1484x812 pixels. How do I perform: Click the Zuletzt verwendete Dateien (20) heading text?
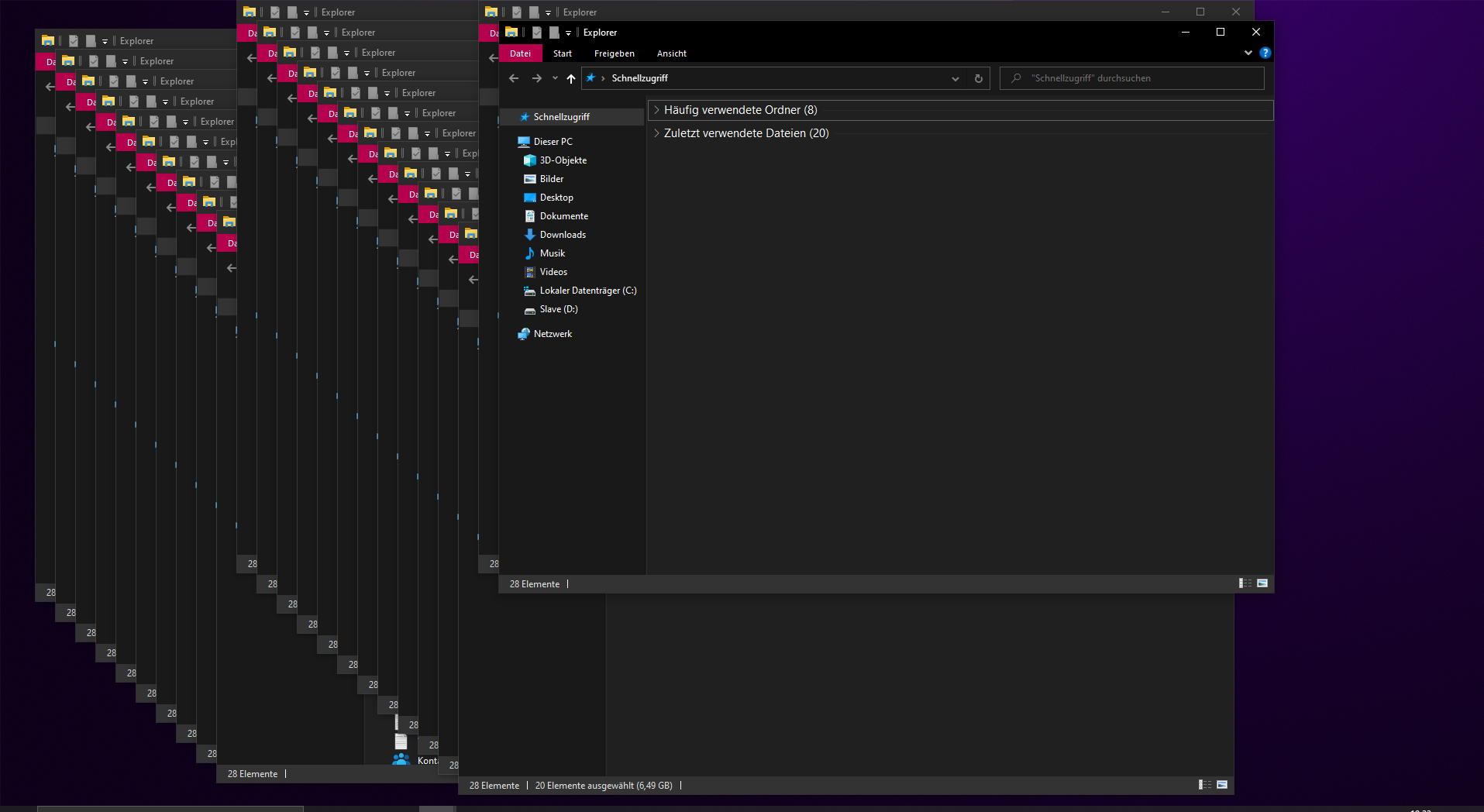(x=746, y=133)
